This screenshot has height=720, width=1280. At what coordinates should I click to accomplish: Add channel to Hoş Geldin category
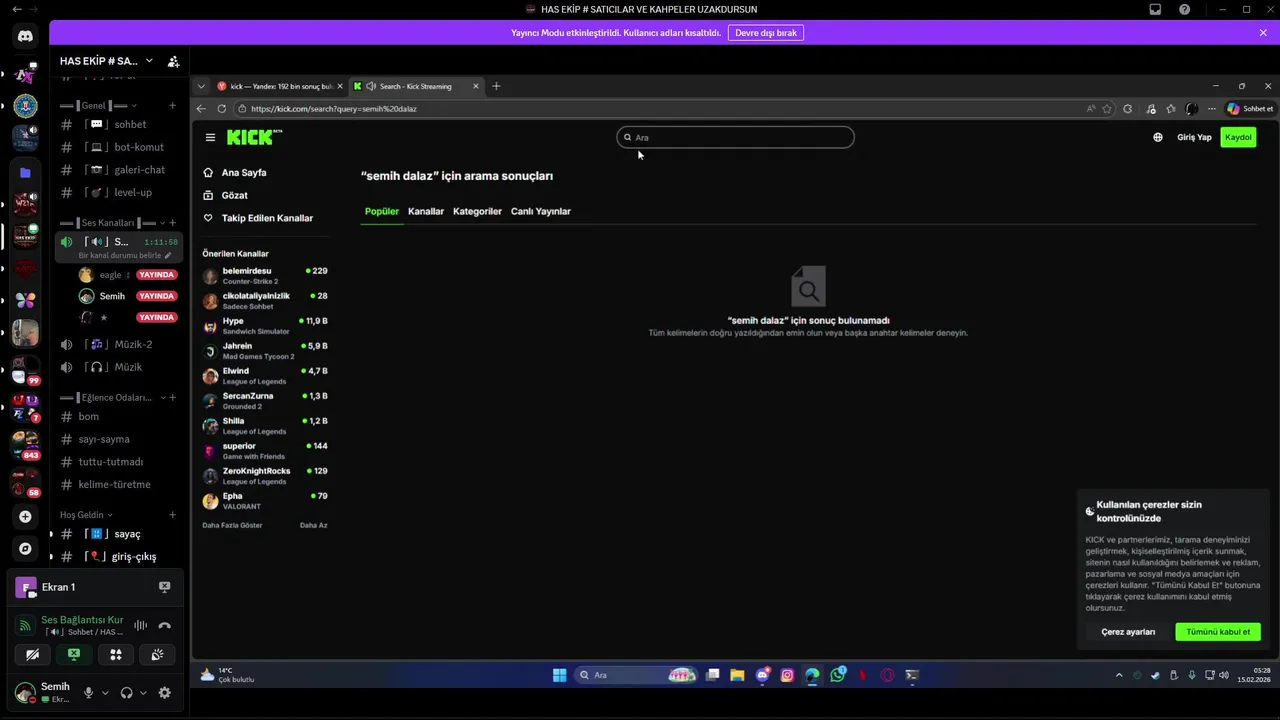(x=172, y=515)
